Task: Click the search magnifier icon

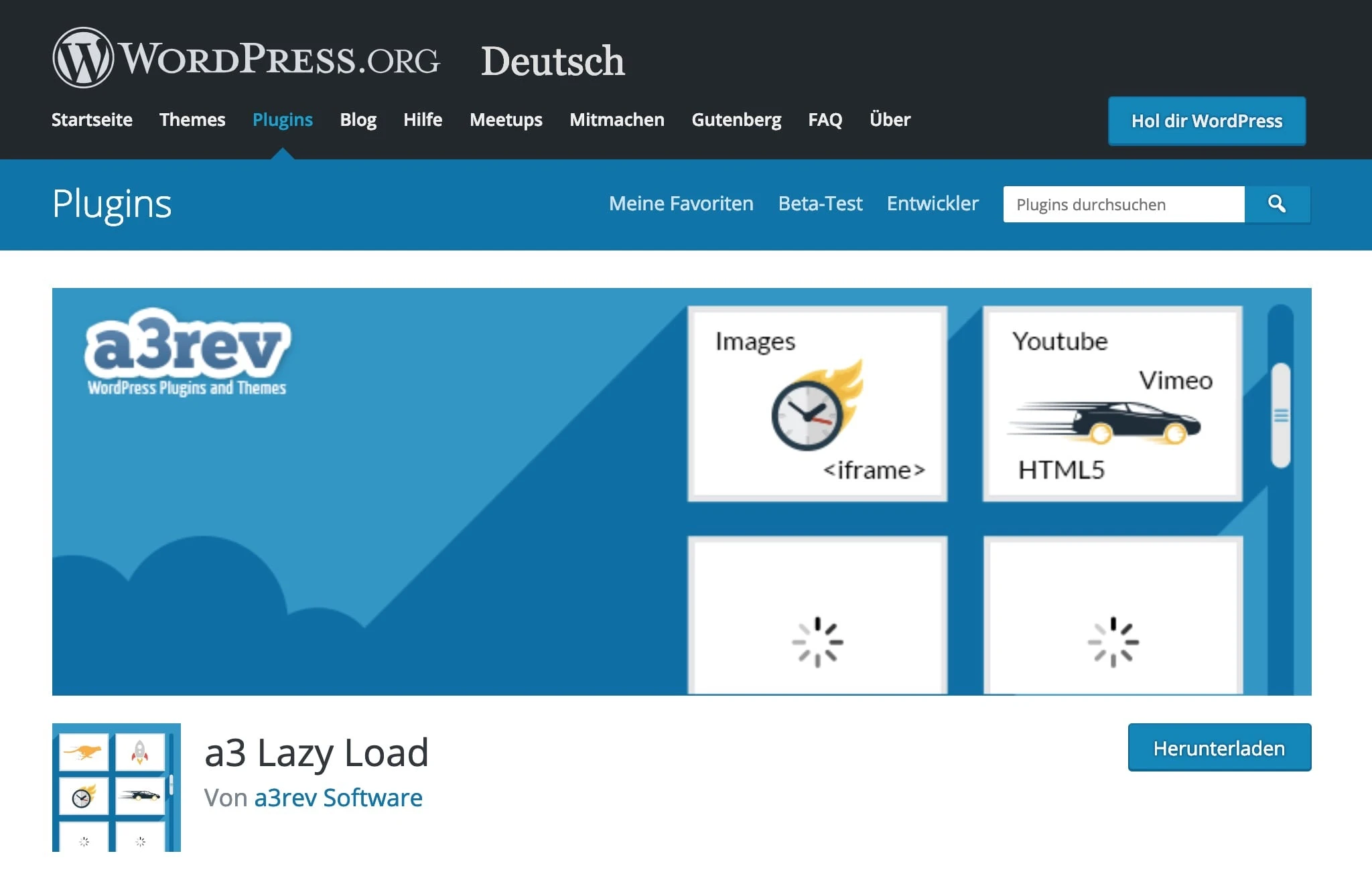Action: pos(1278,204)
